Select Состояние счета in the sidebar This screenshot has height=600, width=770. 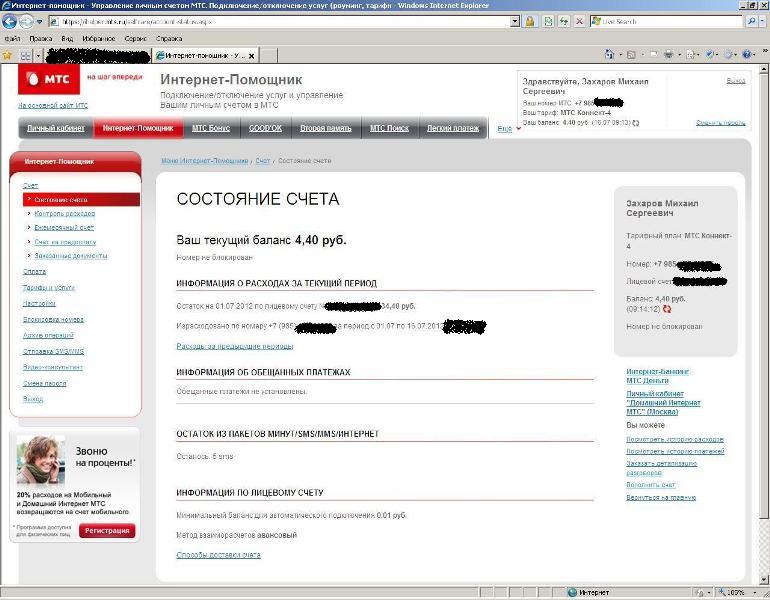pos(81,199)
